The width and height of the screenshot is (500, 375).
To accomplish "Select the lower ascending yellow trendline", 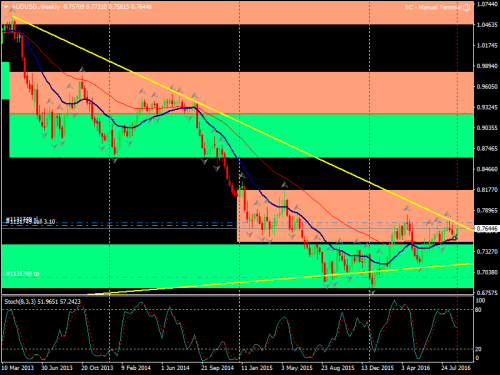I will click(280, 279).
